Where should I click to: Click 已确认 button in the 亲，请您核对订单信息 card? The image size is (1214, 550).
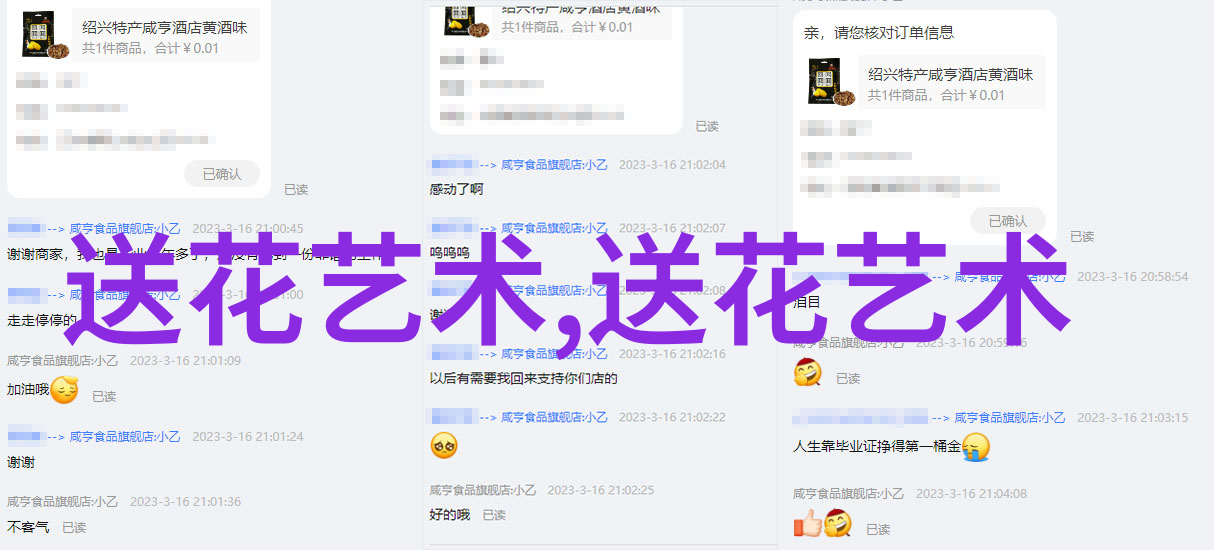click(1008, 221)
